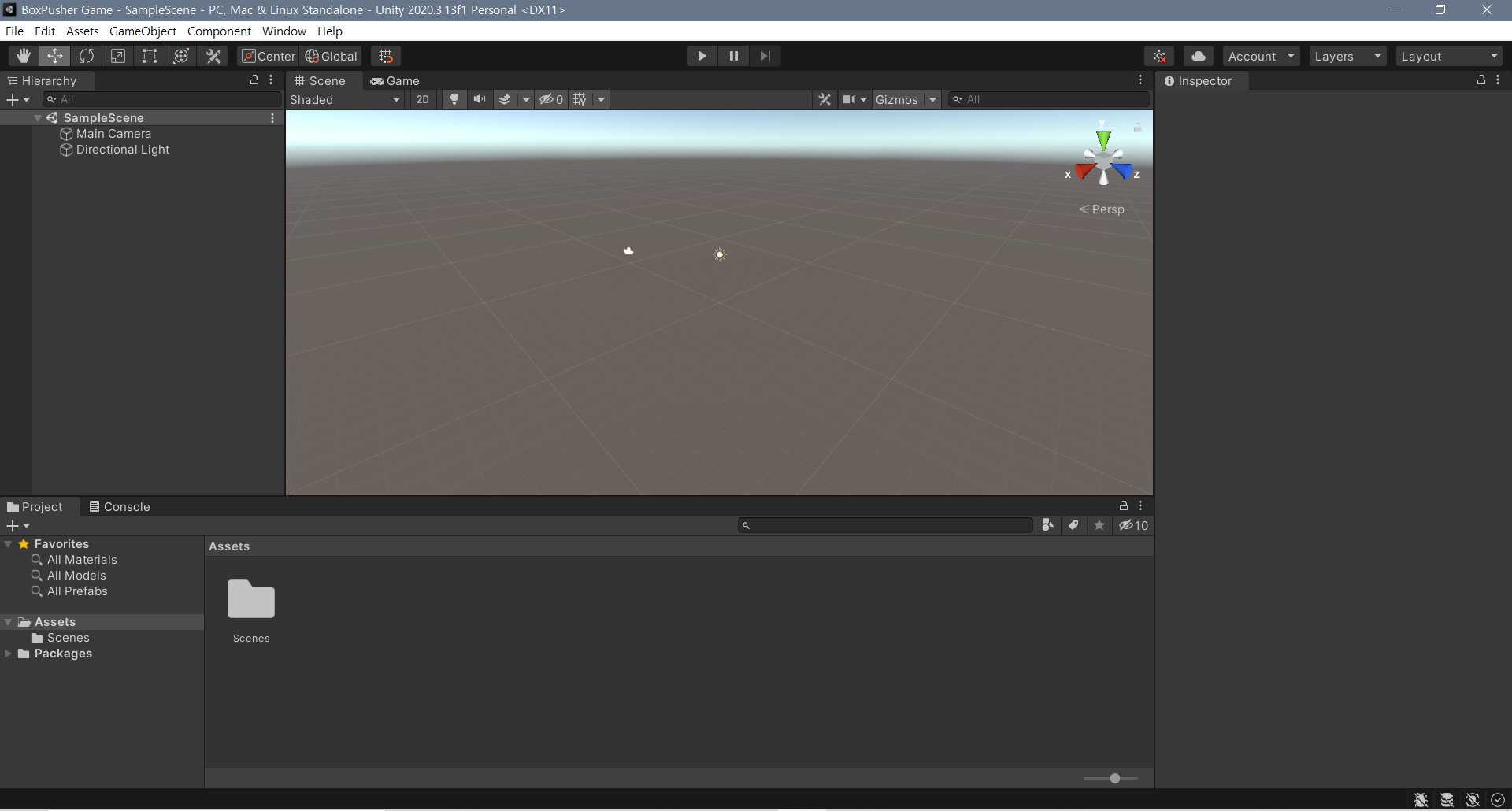Open the Layers dropdown
The width and height of the screenshot is (1512, 811).
(1348, 56)
